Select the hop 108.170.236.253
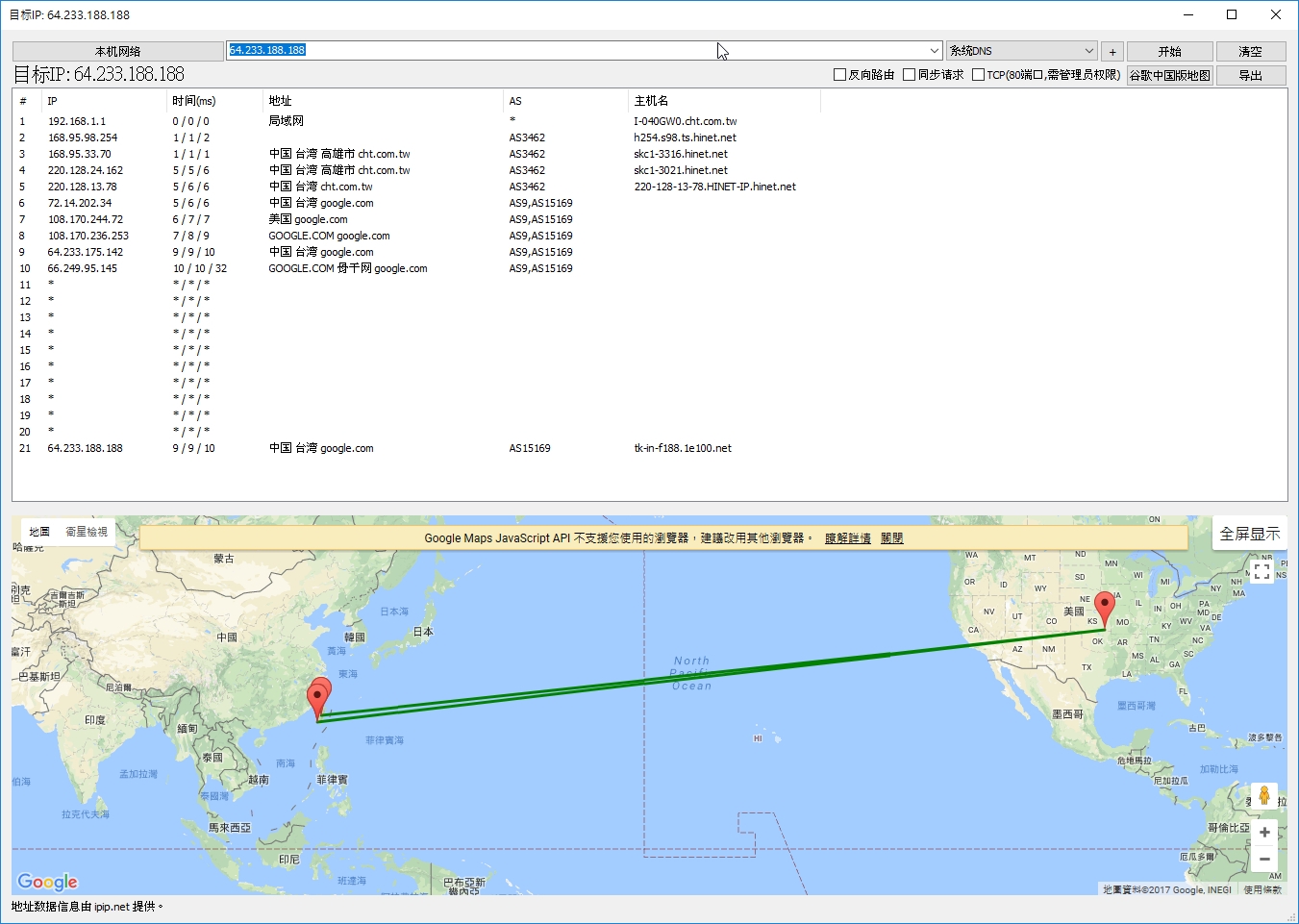 click(x=88, y=236)
